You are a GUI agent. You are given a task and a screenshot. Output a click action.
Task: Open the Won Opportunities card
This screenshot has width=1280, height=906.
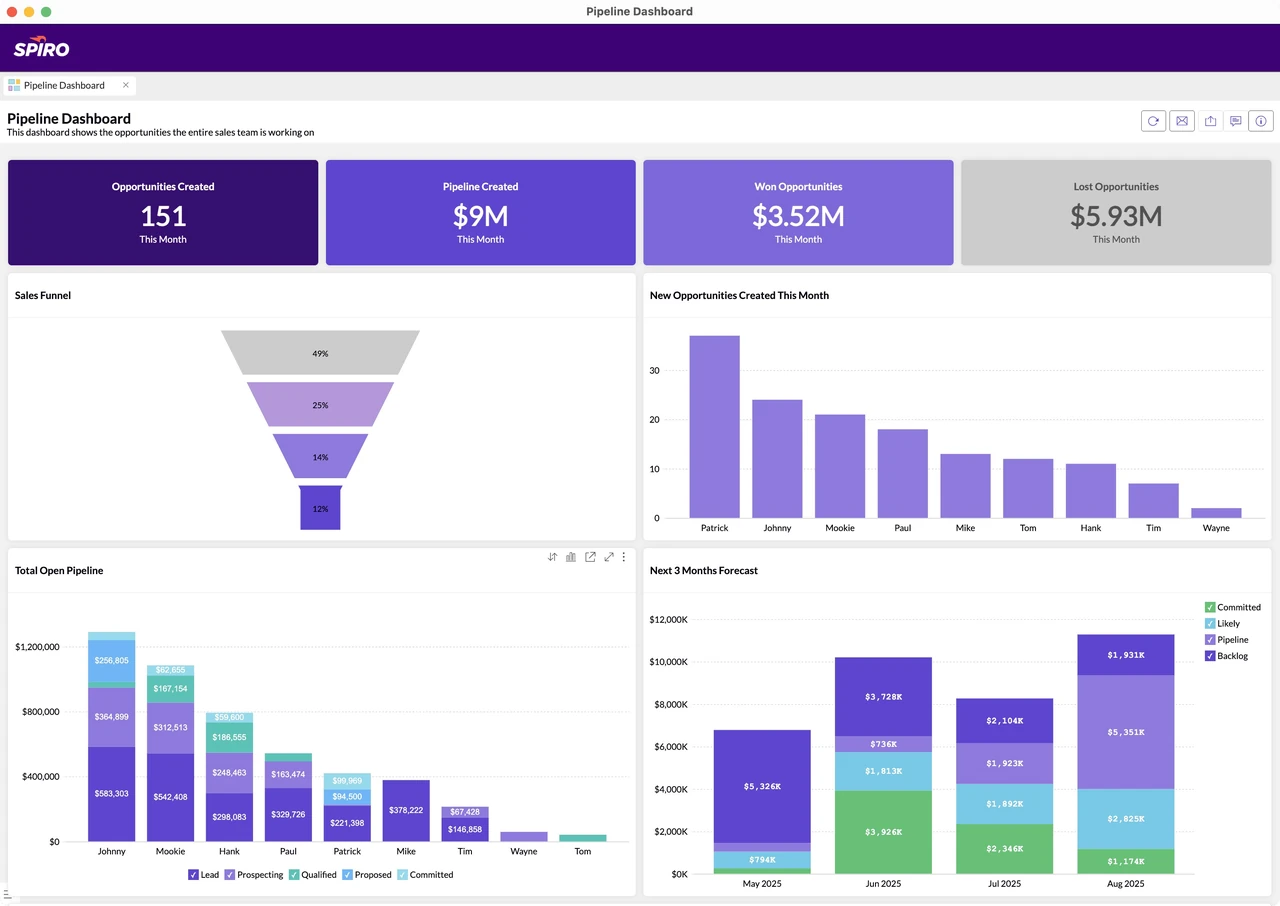798,213
